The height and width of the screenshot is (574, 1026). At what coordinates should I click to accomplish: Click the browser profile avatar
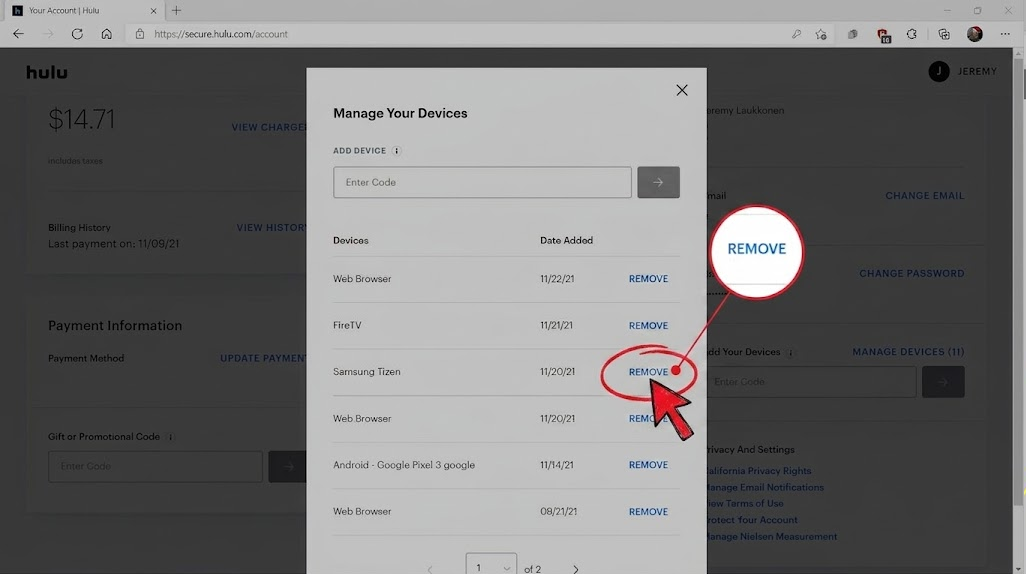tap(974, 34)
